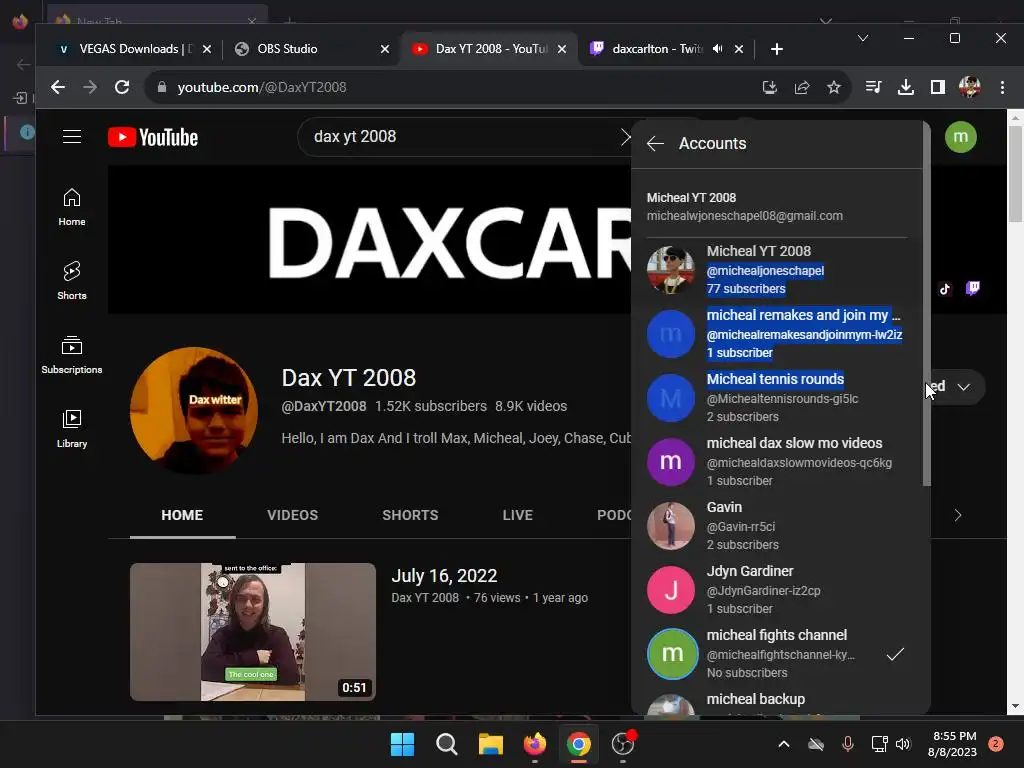1024x768 pixels.
Task: Open the clock showing 8:55 PM
Action: coord(952,744)
